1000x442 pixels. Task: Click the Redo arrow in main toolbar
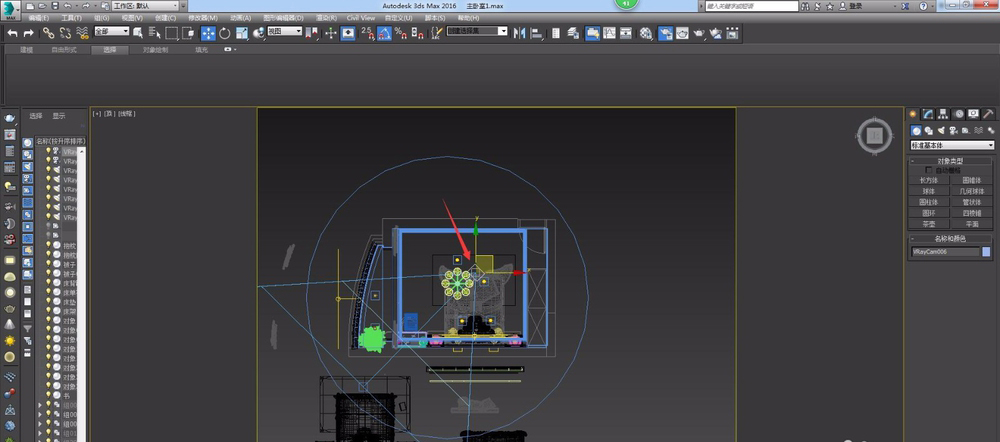pos(29,33)
